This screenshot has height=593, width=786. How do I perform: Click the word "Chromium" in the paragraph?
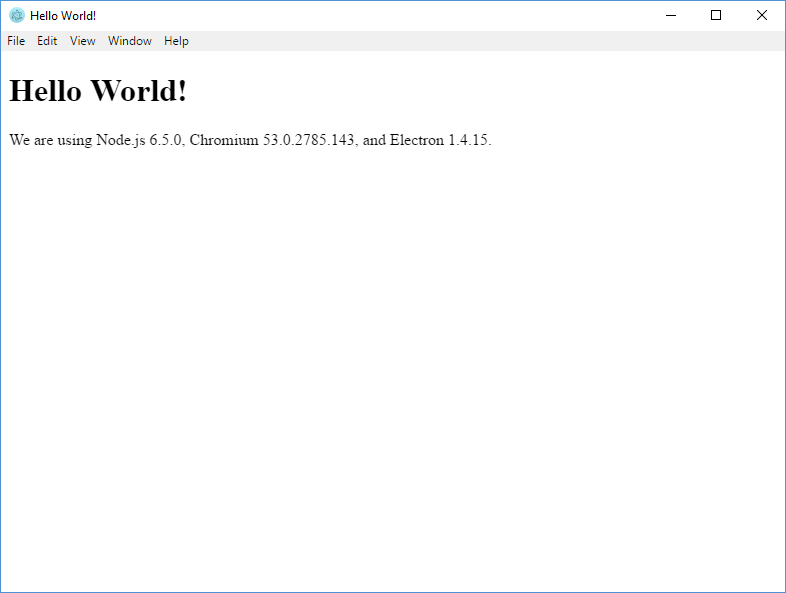(x=224, y=140)
